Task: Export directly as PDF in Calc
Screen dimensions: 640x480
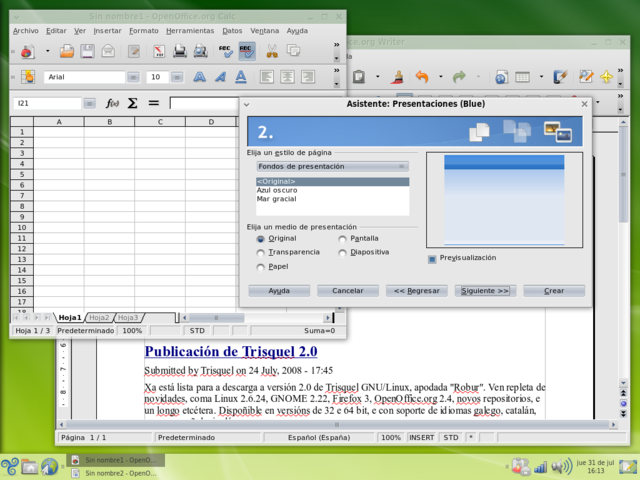Action: point(159,51)
